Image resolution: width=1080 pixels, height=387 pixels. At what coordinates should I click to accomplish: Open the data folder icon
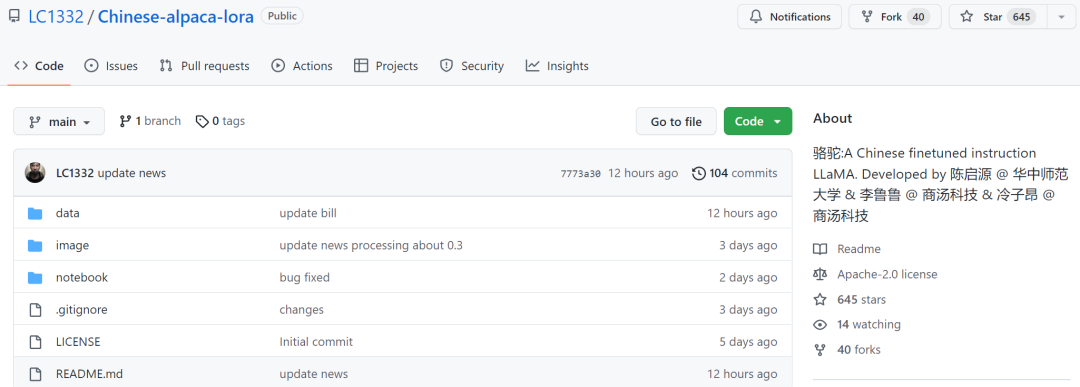35,213
